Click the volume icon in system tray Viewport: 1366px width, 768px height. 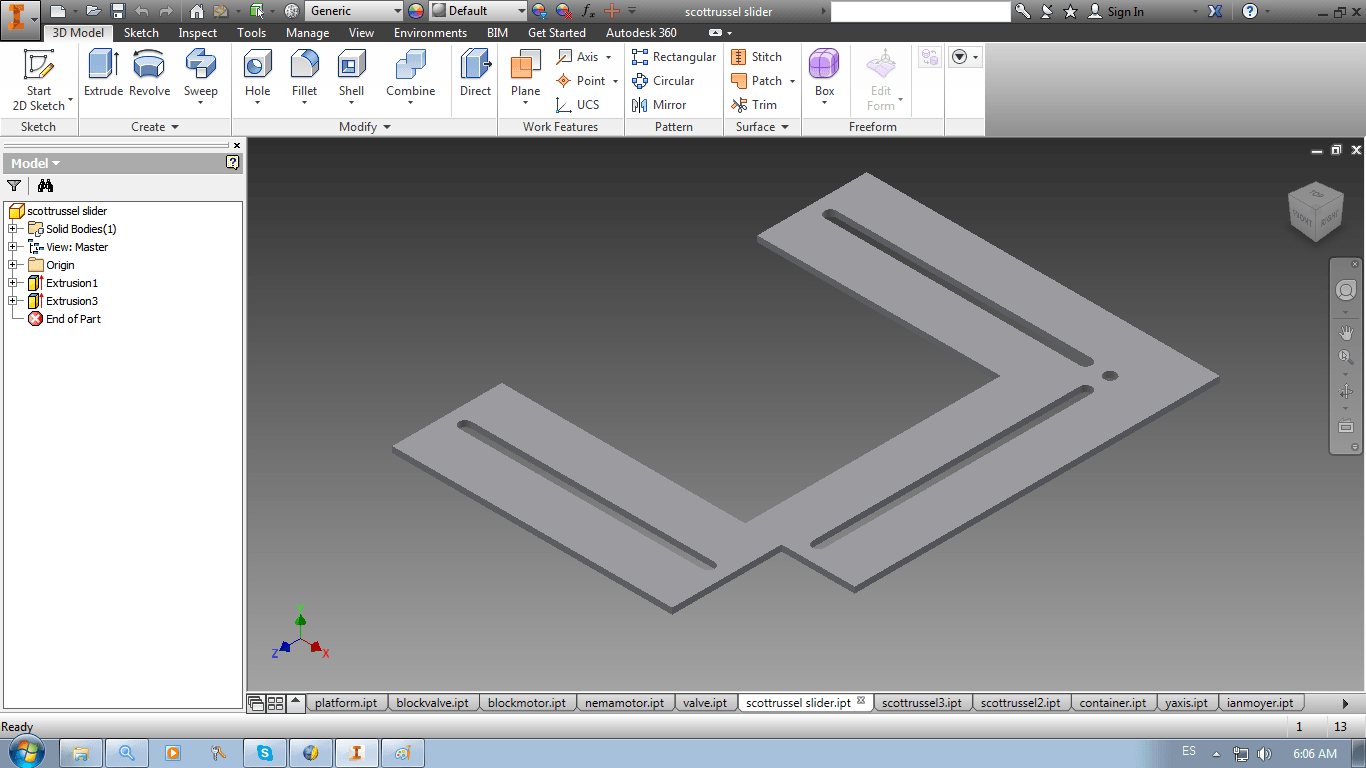1264,753
